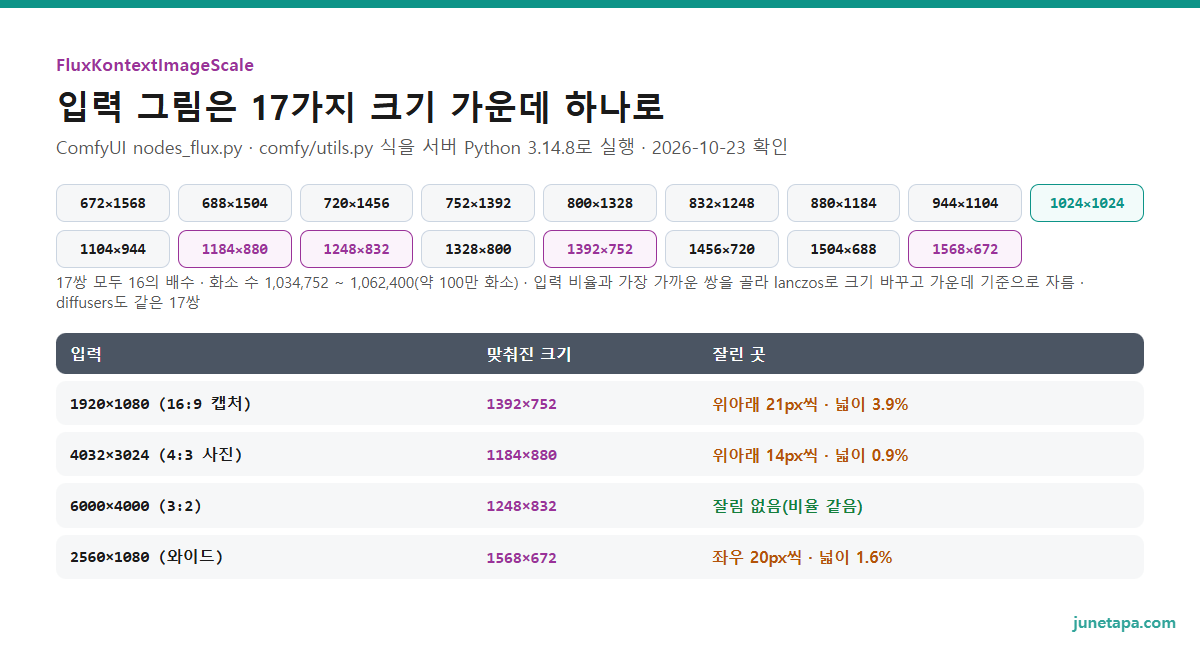Select the purple 1392×752 chip
Screen dimensions: 1200x650
(600, 249)
